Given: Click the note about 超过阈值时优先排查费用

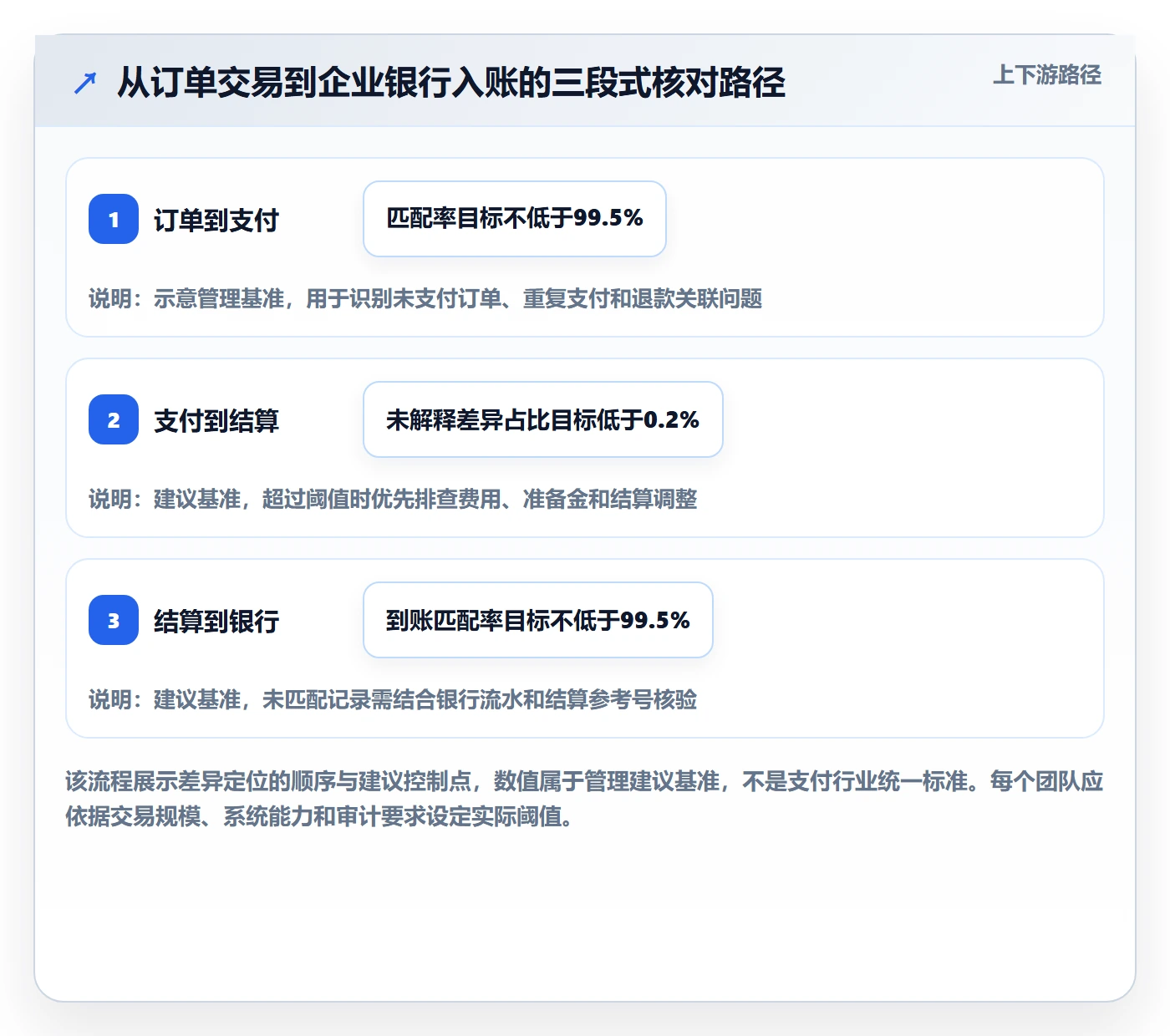Looking at the screenshot, I should pyautogui.click(x=393, y=499).
